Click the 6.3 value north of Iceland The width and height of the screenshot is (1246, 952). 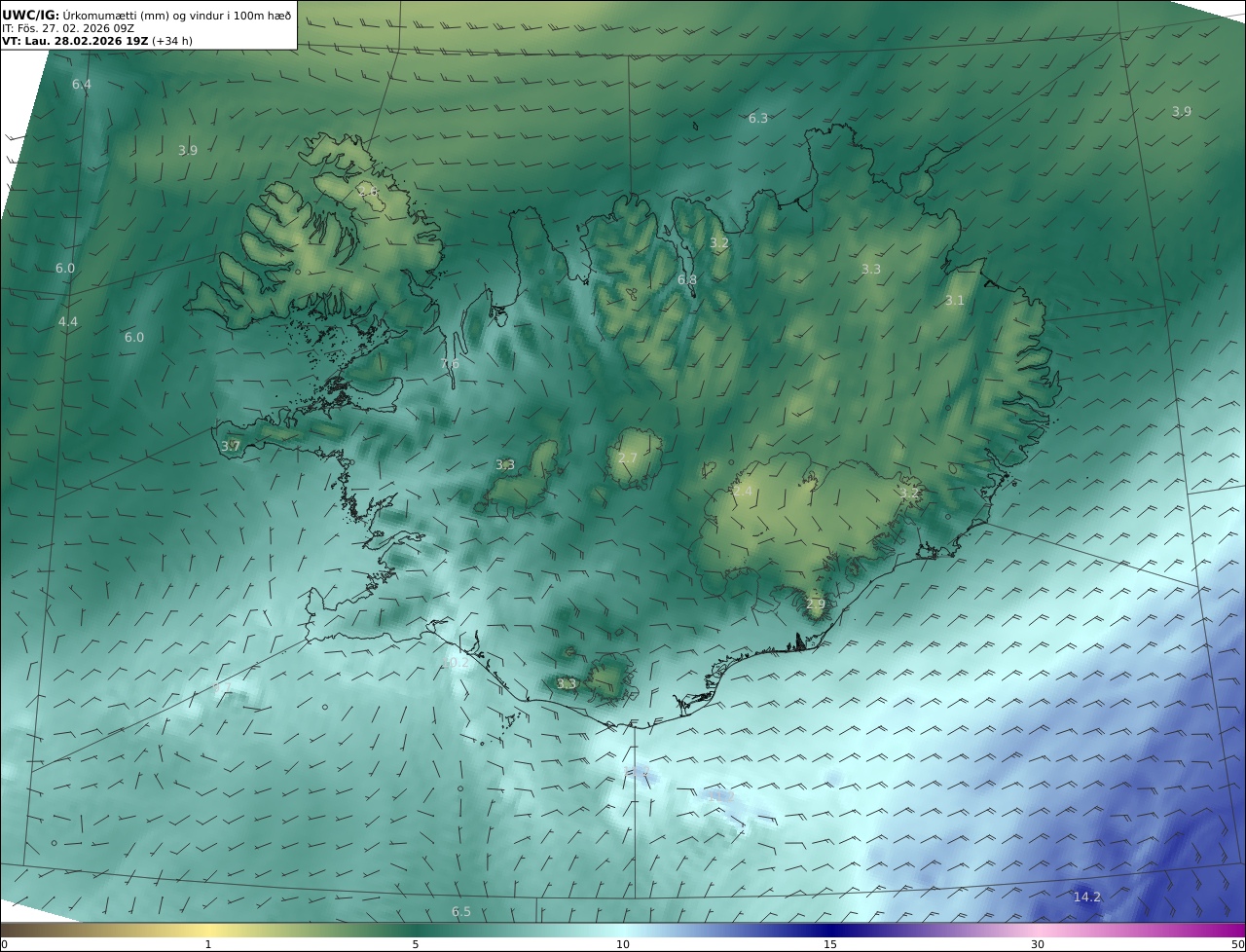click(x=758, y=119)
